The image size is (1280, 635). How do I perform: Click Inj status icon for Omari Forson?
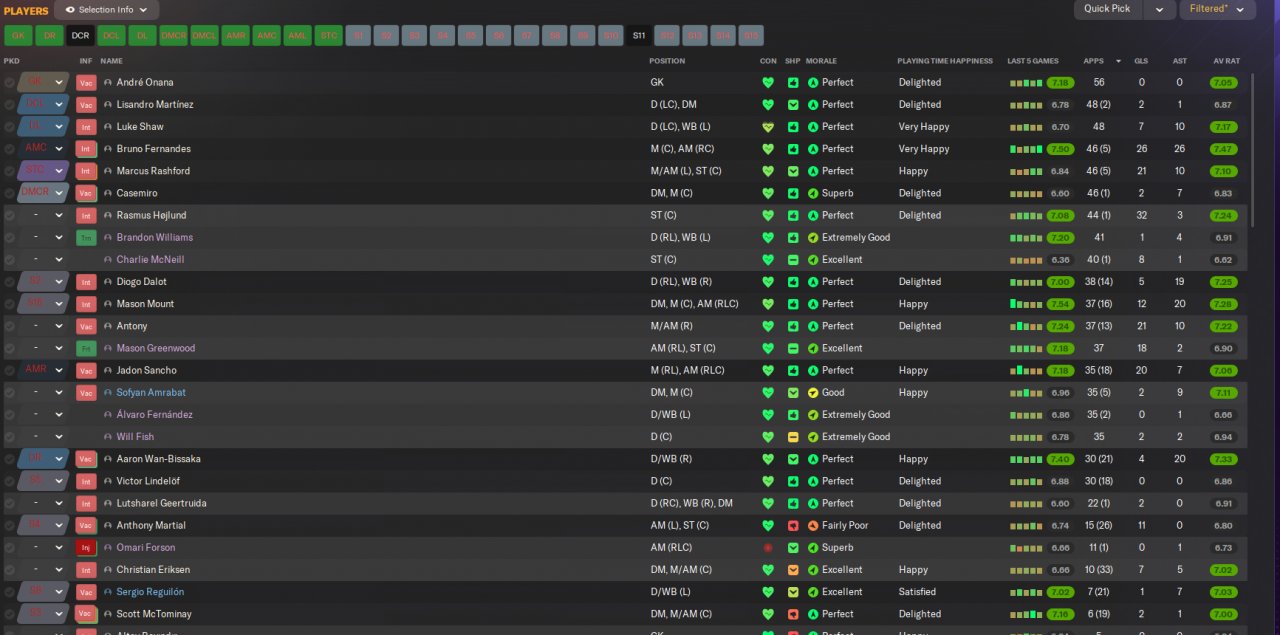[86, 548]
